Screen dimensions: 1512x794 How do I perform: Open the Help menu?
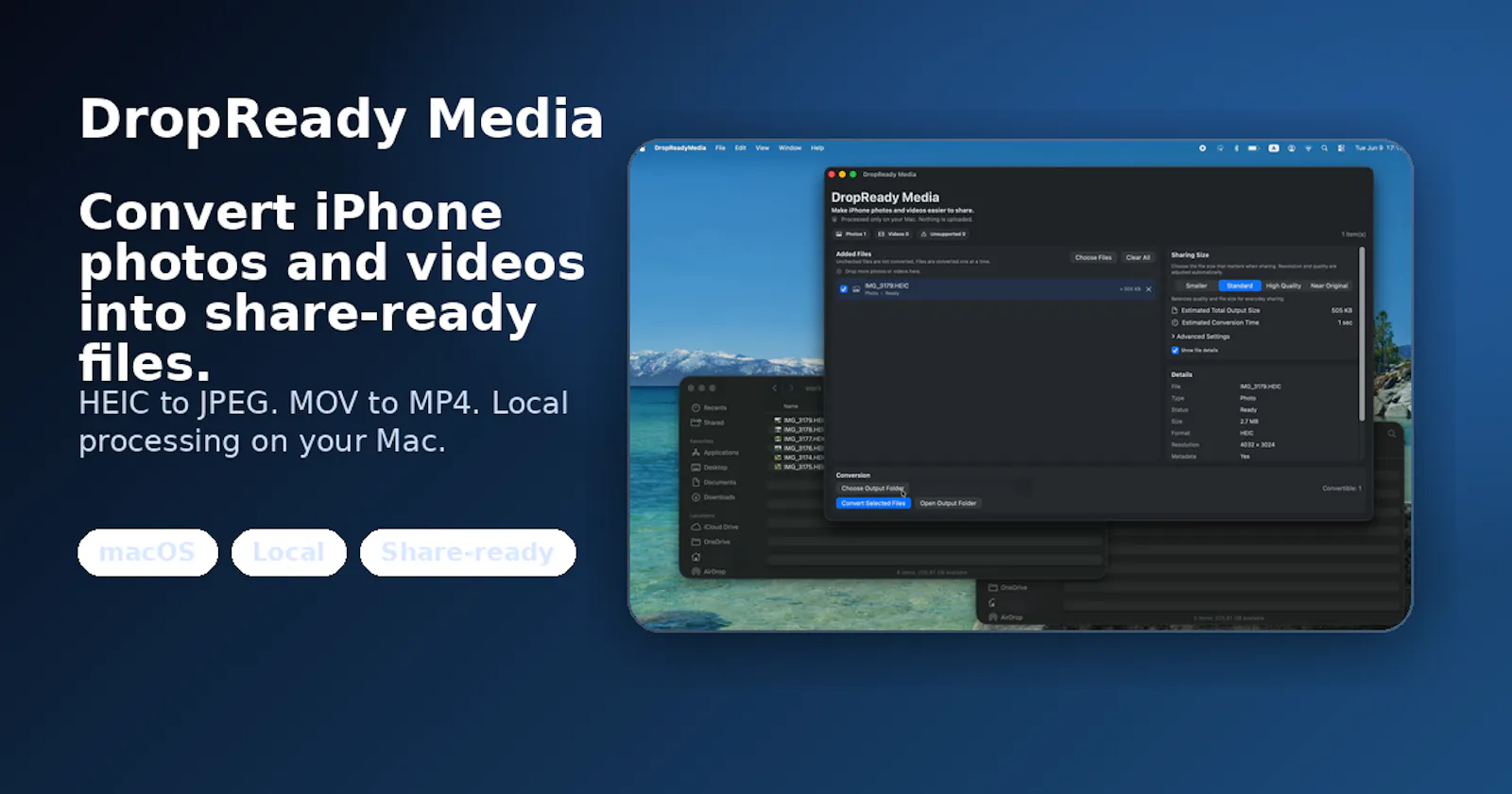[x=817, y=147]
